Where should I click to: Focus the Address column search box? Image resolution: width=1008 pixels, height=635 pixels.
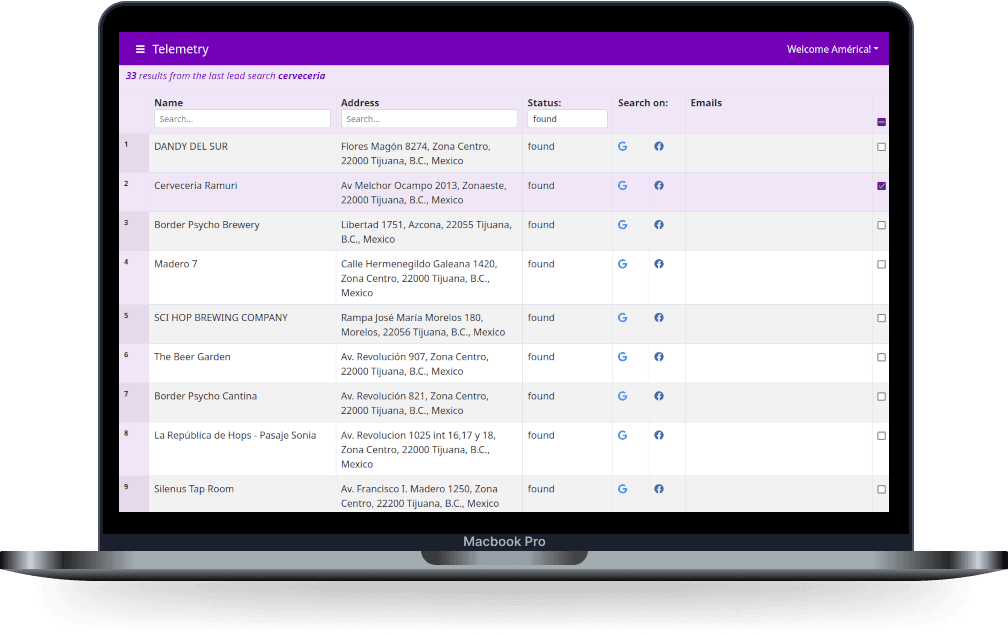pos(428,119)
